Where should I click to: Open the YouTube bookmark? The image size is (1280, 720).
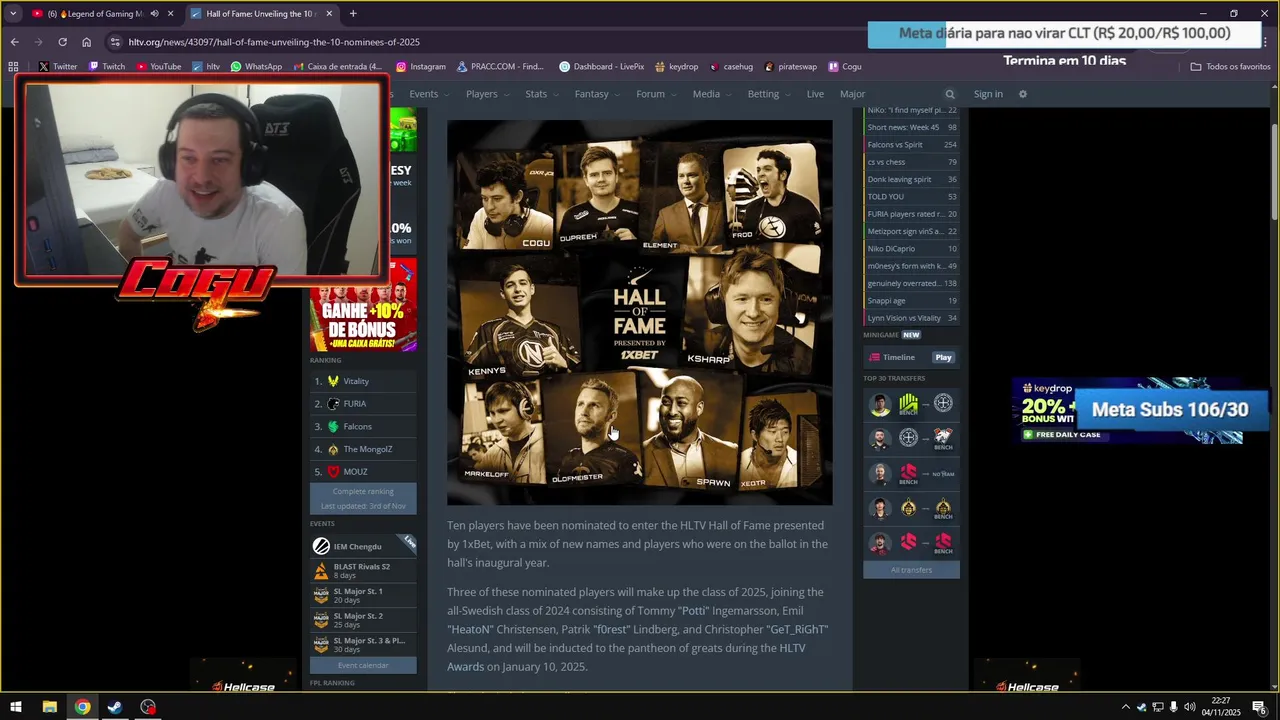159,67
